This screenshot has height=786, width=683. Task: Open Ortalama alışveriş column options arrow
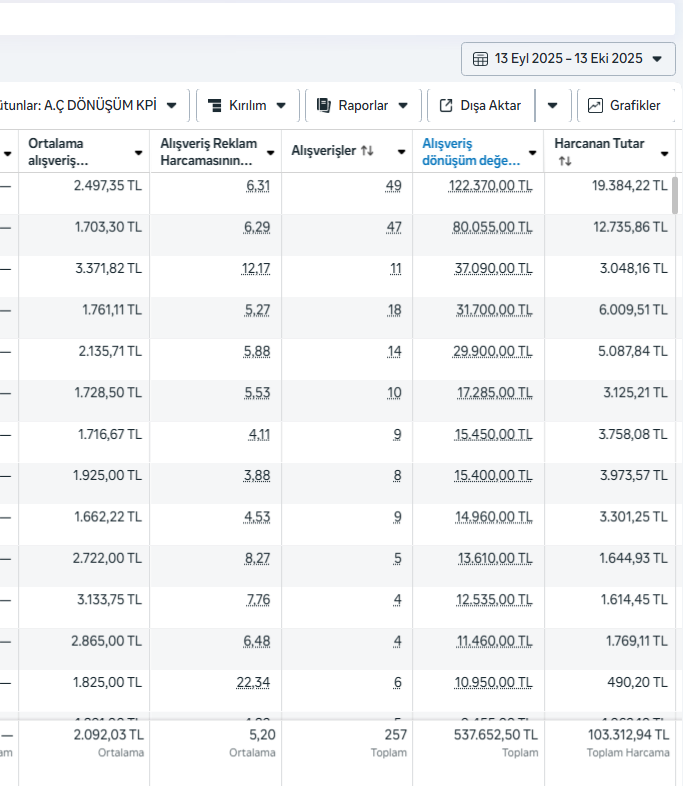pyautogui.click(x=138, y=153)
